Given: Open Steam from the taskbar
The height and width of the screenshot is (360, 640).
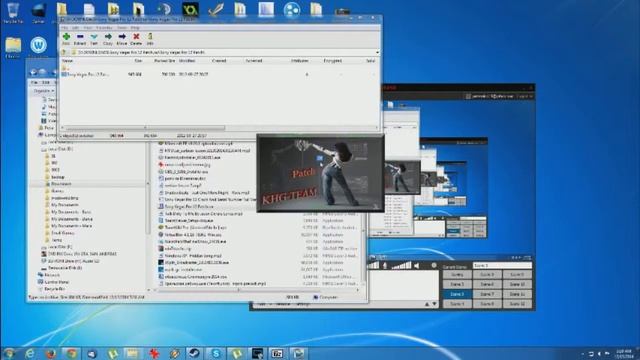Looking at the screenshot, I should tap(195, 353).
